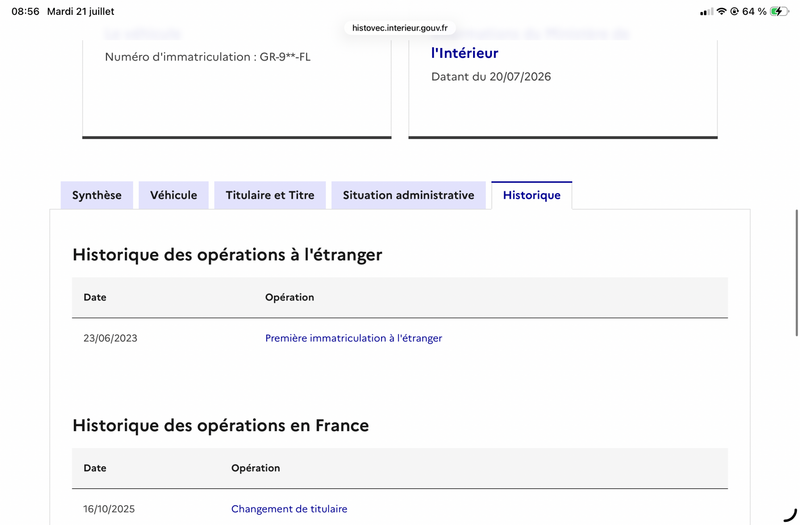The image size is (800, 525).
Task: Click the 23/06/2023 date cell
Action: pyautogui.click(x=110, y=338)
